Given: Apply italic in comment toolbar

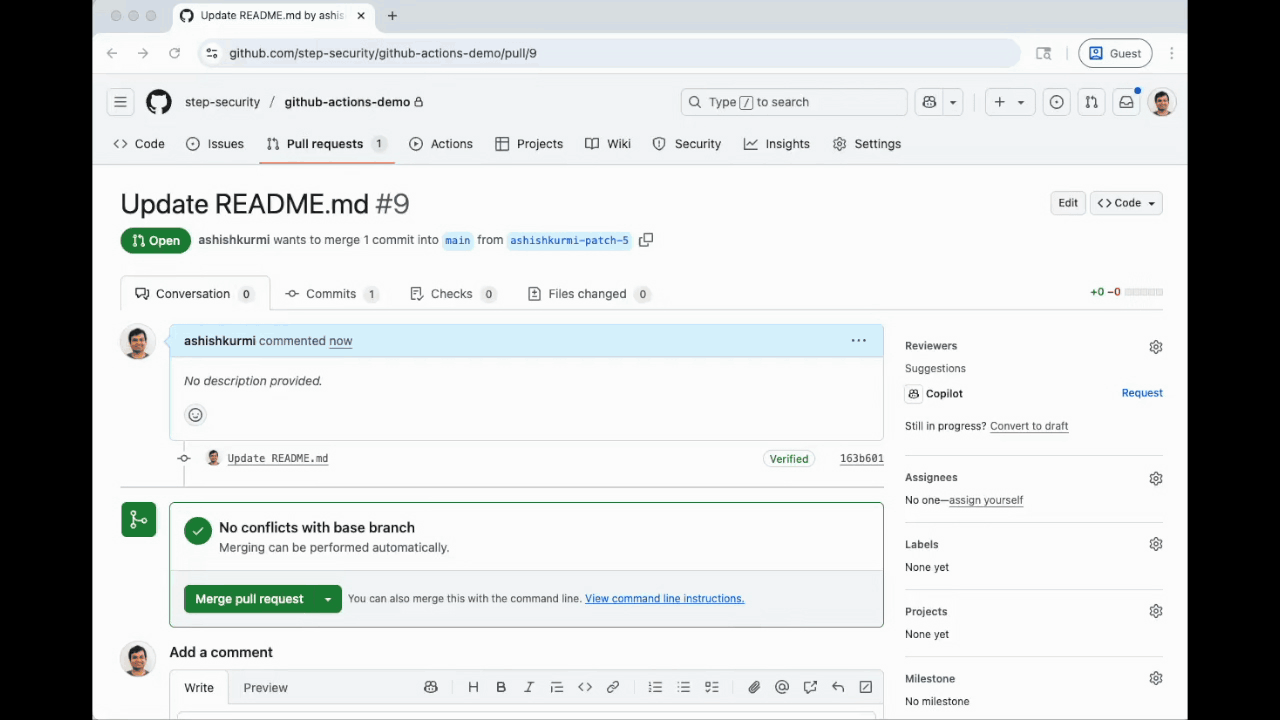Looking at the screenshot, I should coord(529,688).
